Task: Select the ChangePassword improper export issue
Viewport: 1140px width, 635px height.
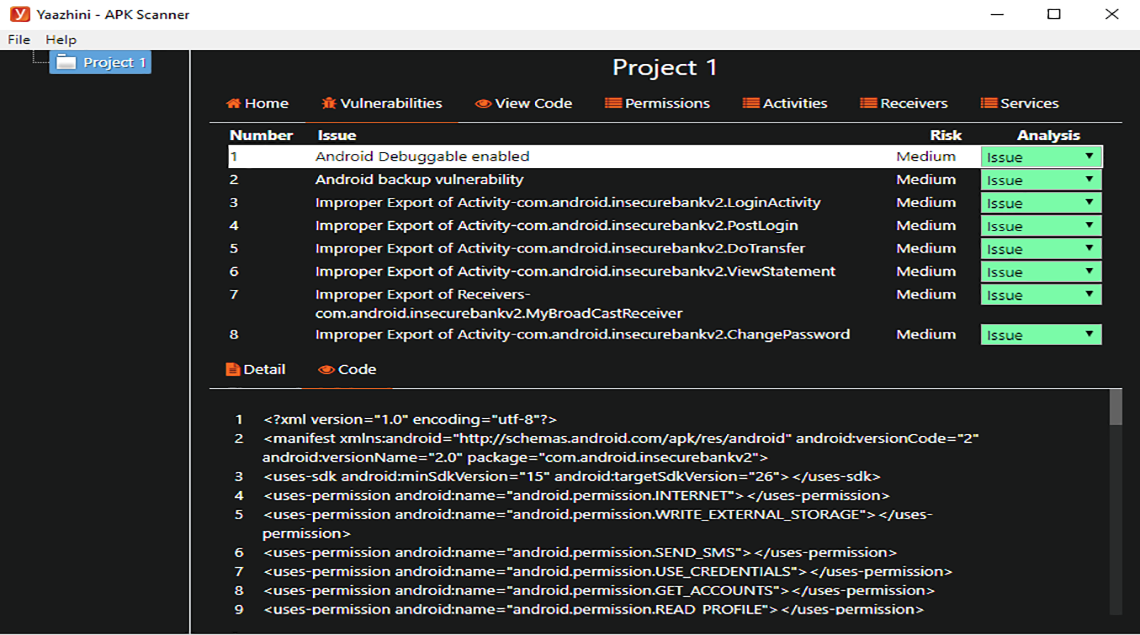Action: tap(665, 335)
